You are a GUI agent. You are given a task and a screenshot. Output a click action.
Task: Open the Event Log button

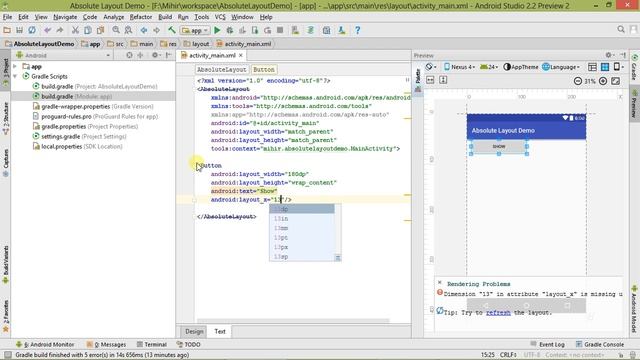coord(548,344)
